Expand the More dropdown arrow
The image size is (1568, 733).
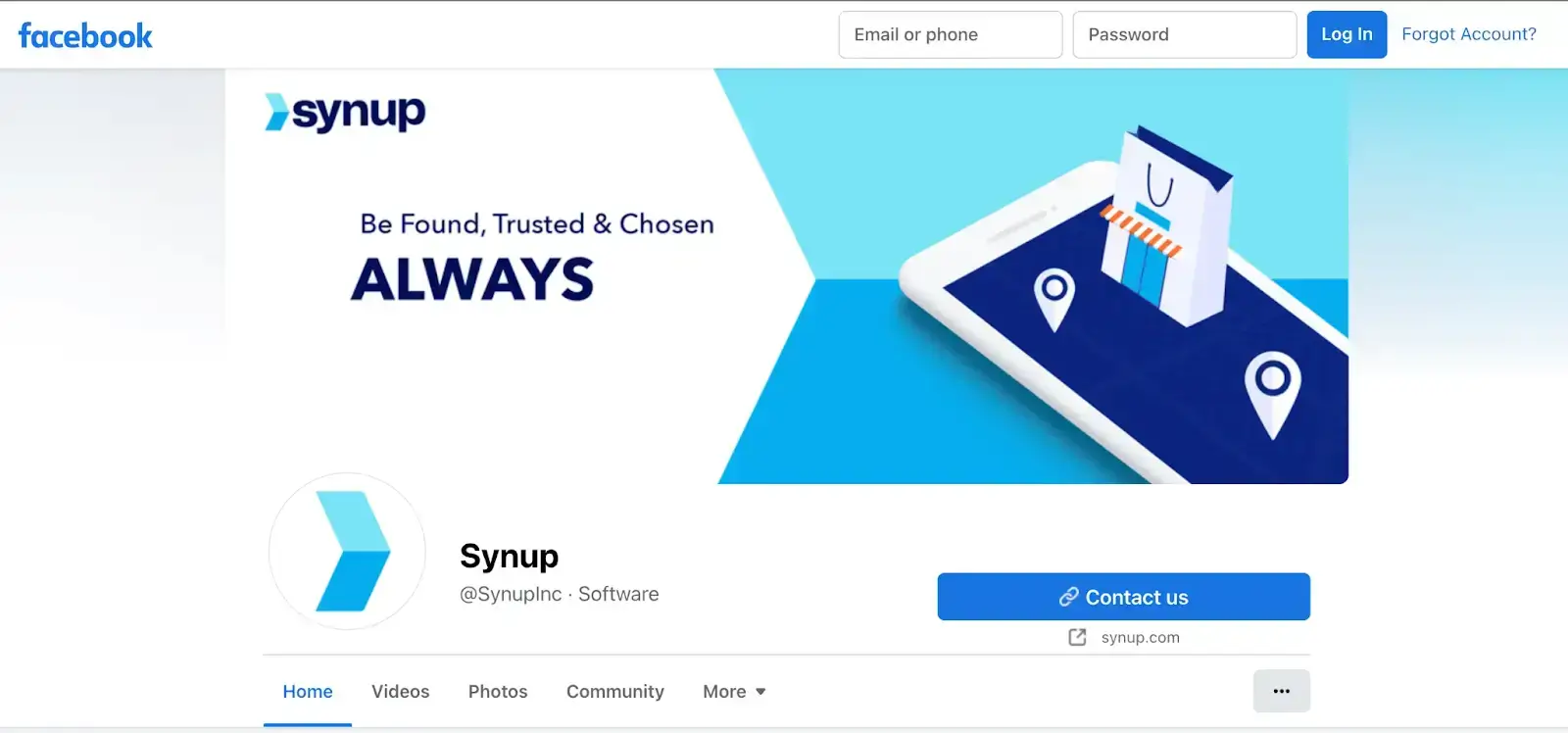pyautogui.click(x=760, y=692)
